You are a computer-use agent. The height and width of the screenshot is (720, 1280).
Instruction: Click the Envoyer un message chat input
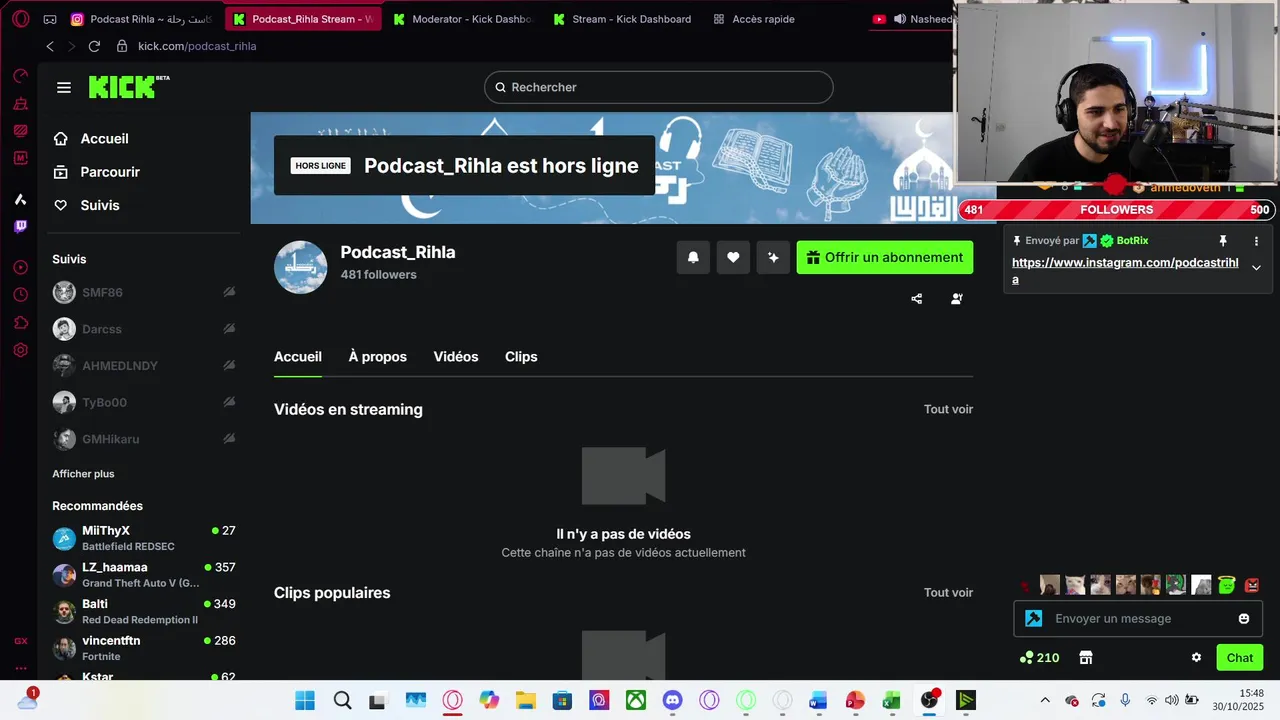pyautogui.click(x=1138, y=619)
